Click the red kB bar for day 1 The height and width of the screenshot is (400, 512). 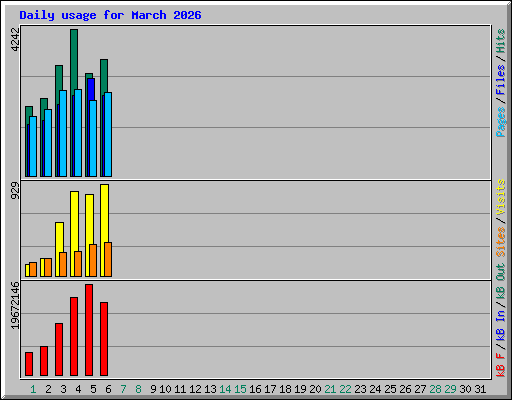29,364
